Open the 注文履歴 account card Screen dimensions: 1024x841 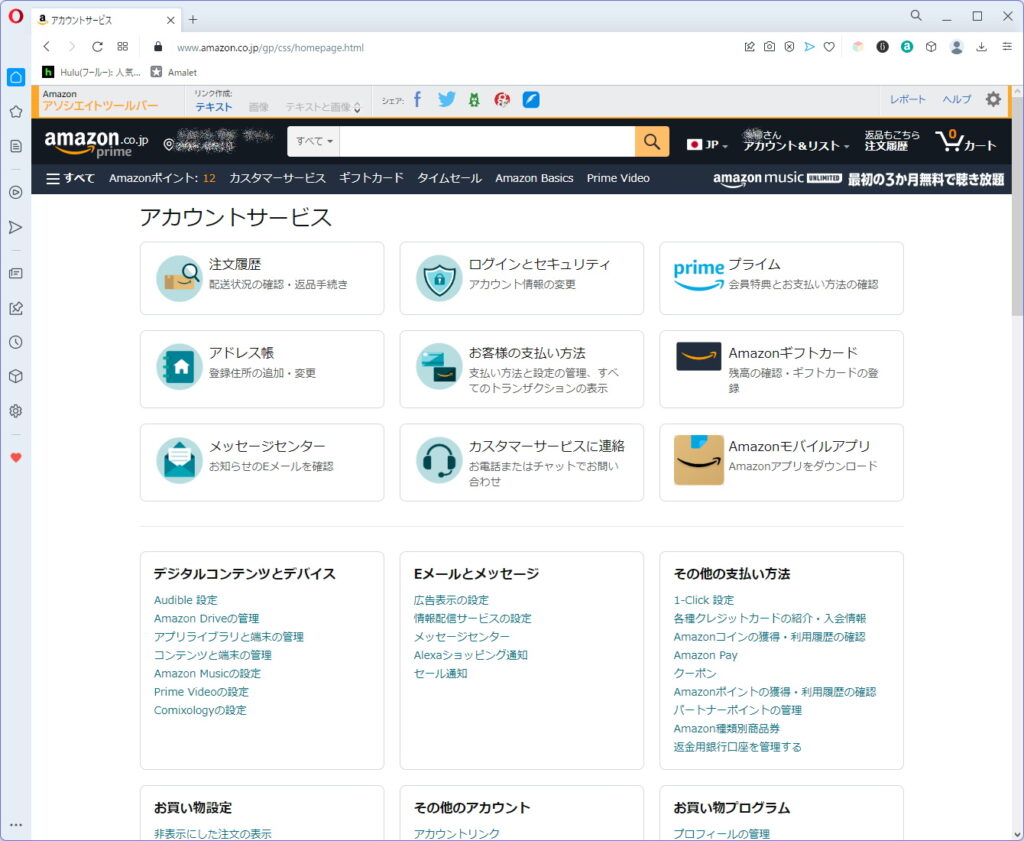pyautogui.click(x=262, y=278)
